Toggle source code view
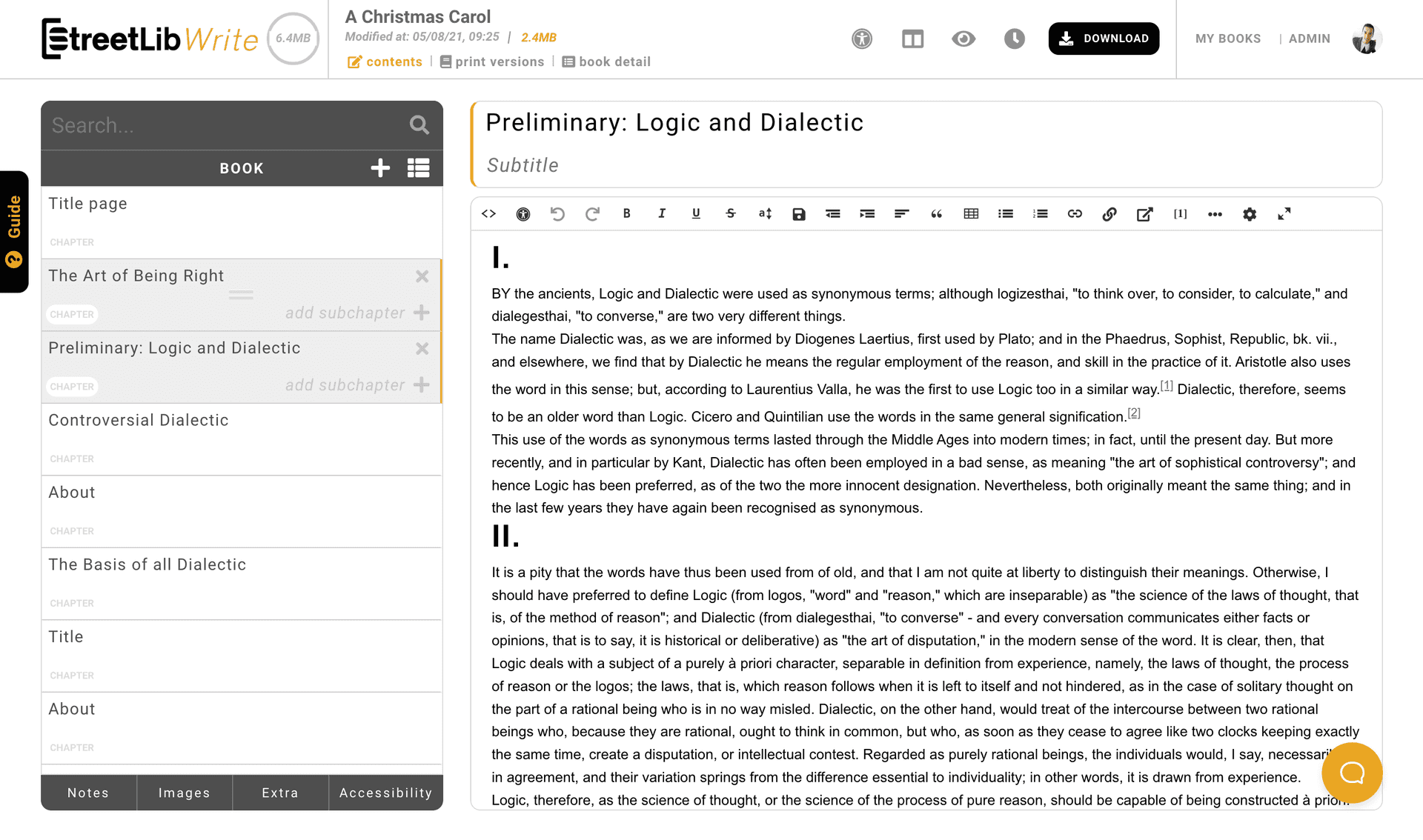Viewport: 1423px width, 840px height. 489,213
